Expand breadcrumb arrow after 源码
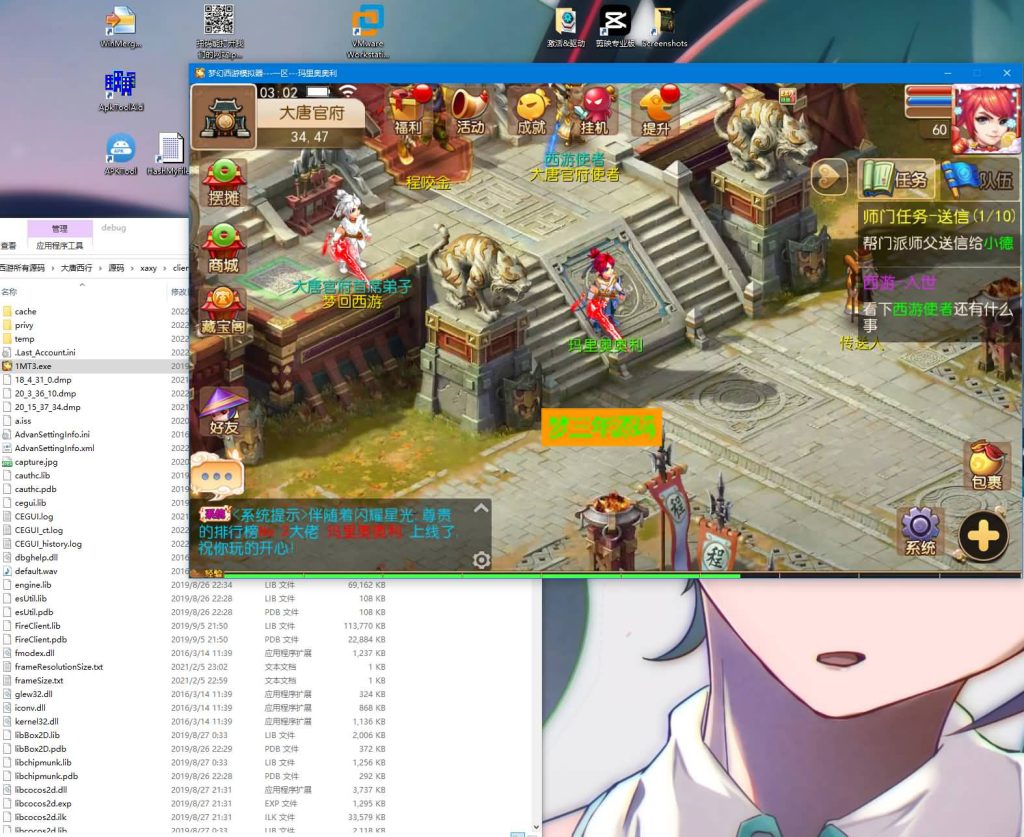The width and height of the screenshot is (1024, 837). [132, 268]
